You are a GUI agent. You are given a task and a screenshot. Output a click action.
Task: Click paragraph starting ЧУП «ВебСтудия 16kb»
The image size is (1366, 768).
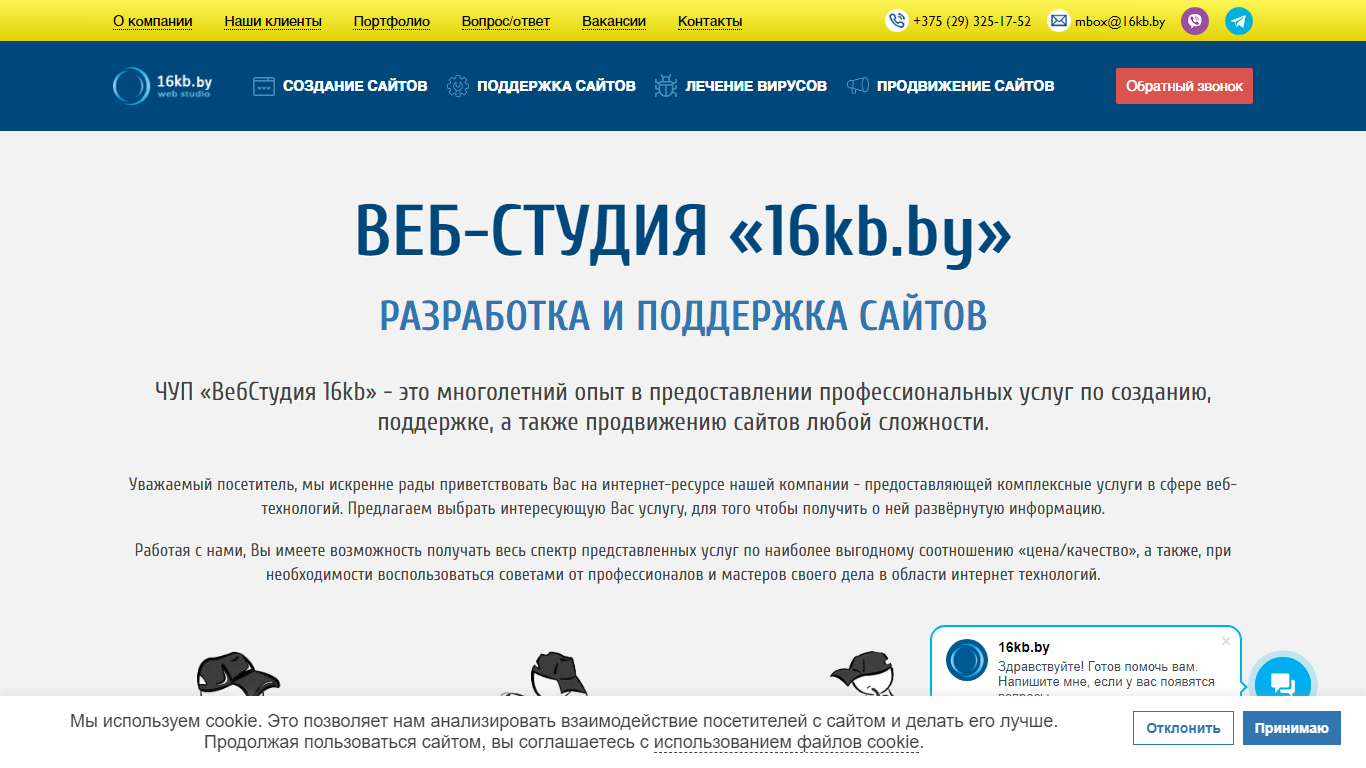pyautogui.click(x=683, y=407)
